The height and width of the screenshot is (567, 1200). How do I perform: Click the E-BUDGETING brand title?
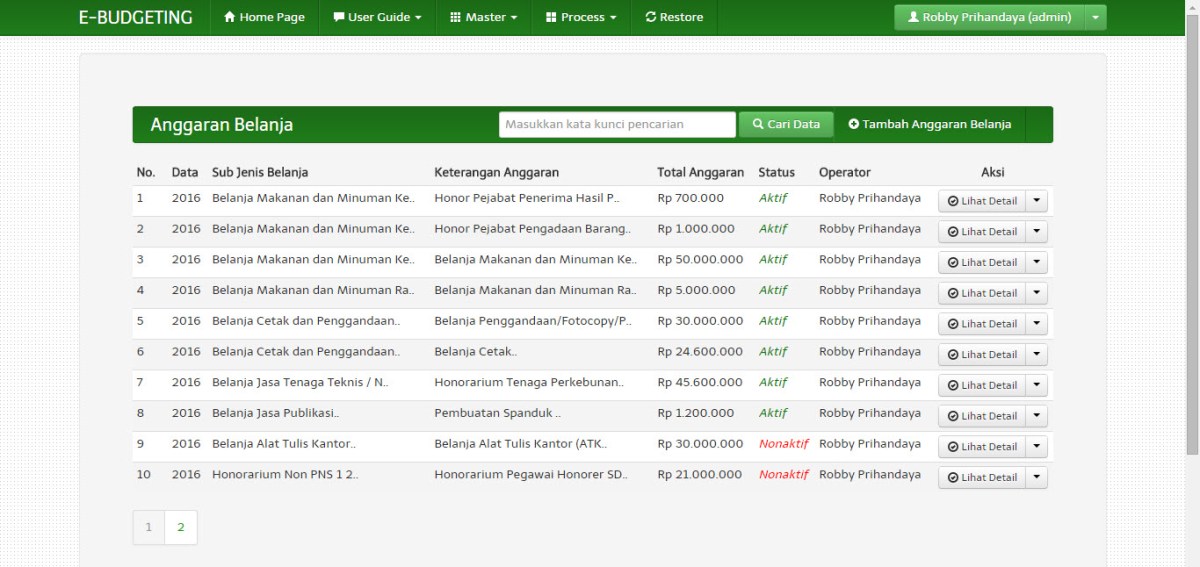(x=136, y=17)
